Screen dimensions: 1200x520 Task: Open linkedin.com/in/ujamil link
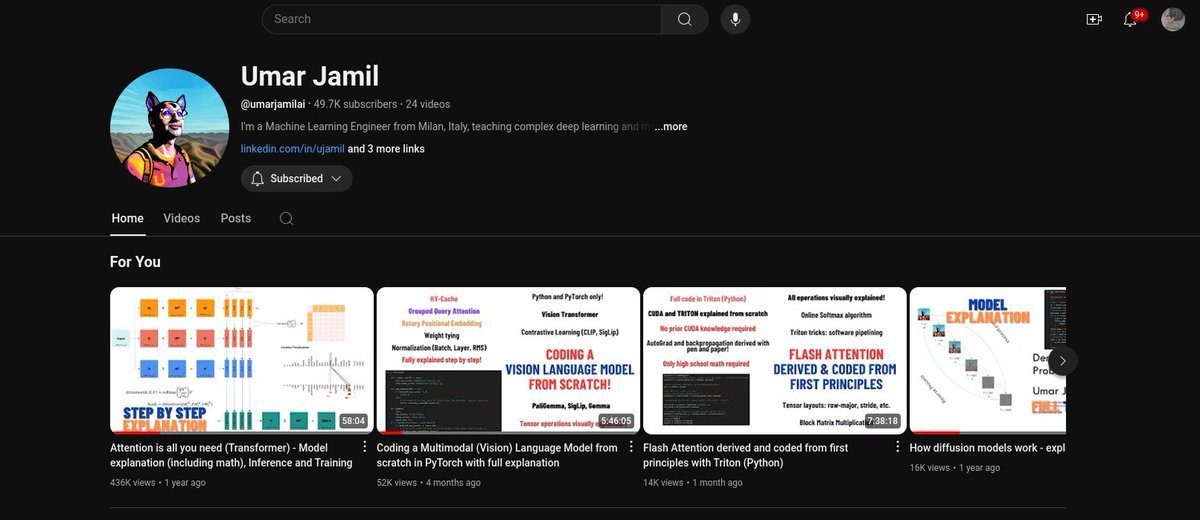(x=292, y=149)
